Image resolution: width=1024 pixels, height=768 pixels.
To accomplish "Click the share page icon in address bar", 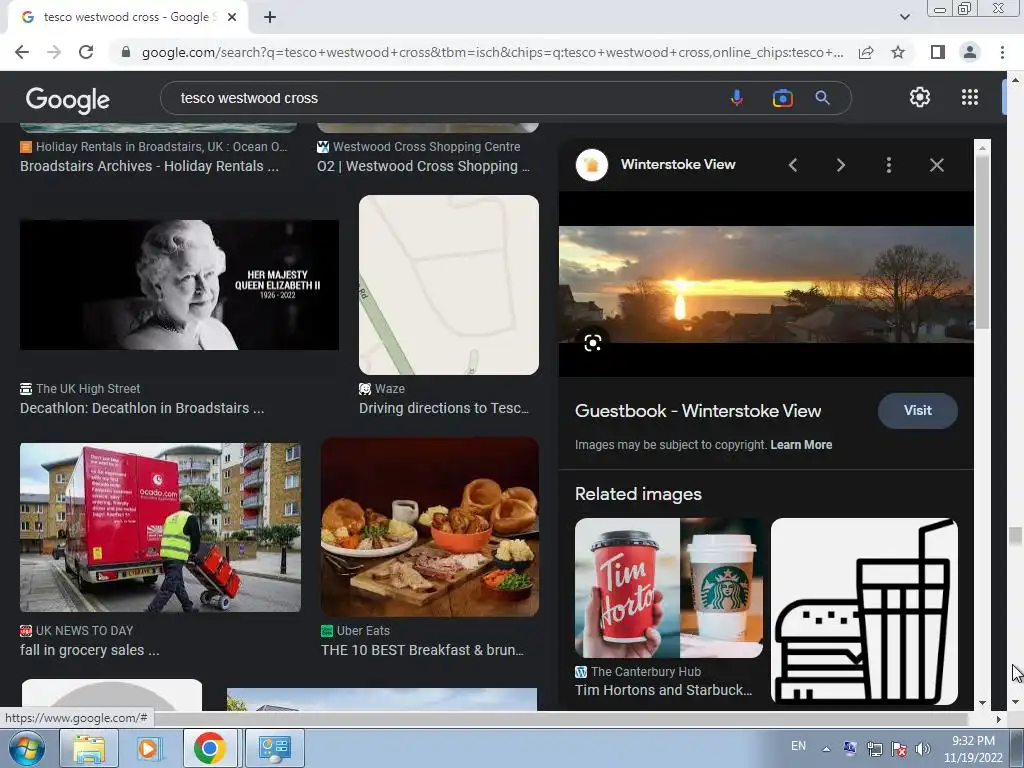I will pos(866,52).
